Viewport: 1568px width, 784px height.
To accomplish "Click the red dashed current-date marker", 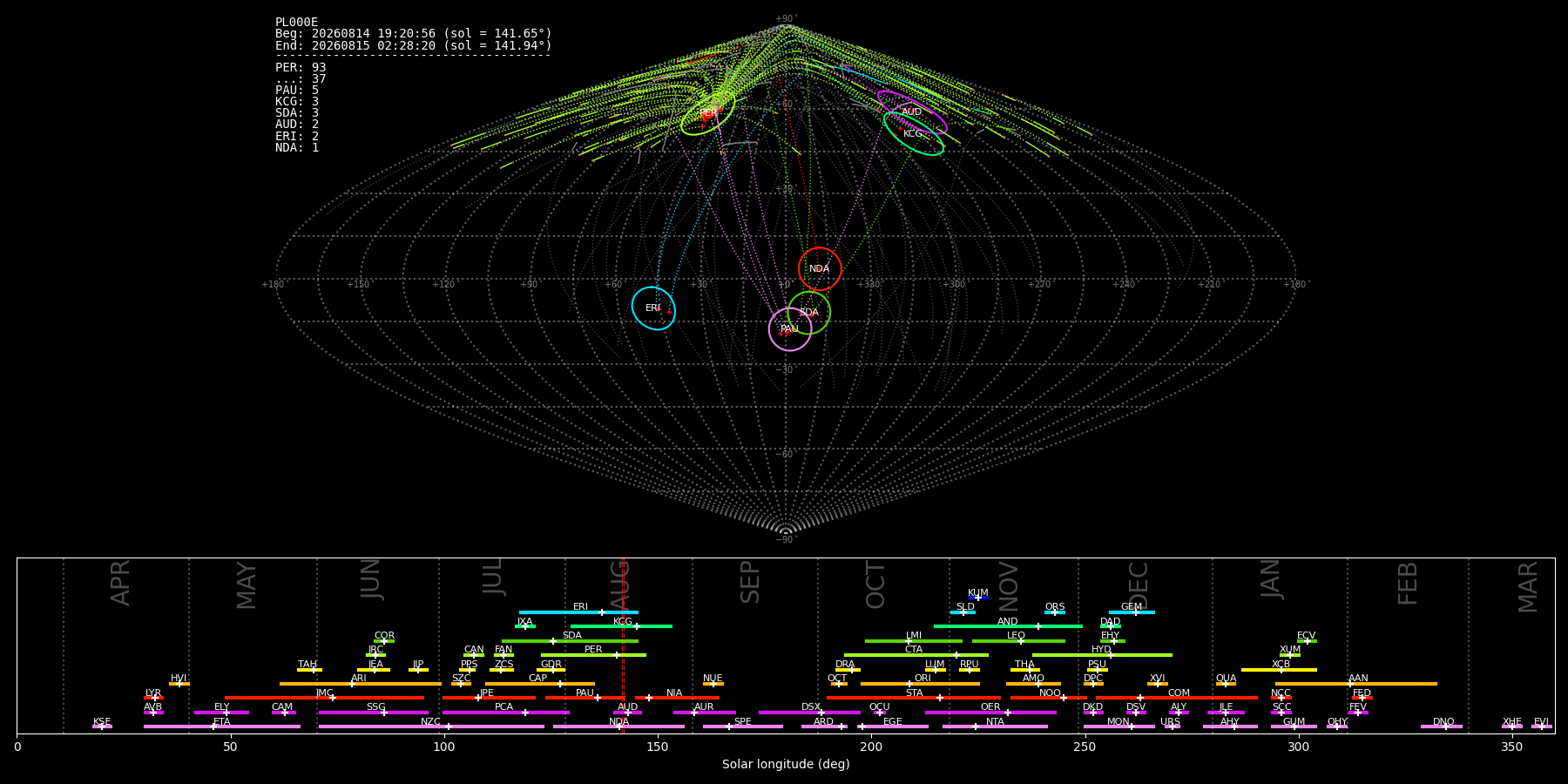I will 623,645.
